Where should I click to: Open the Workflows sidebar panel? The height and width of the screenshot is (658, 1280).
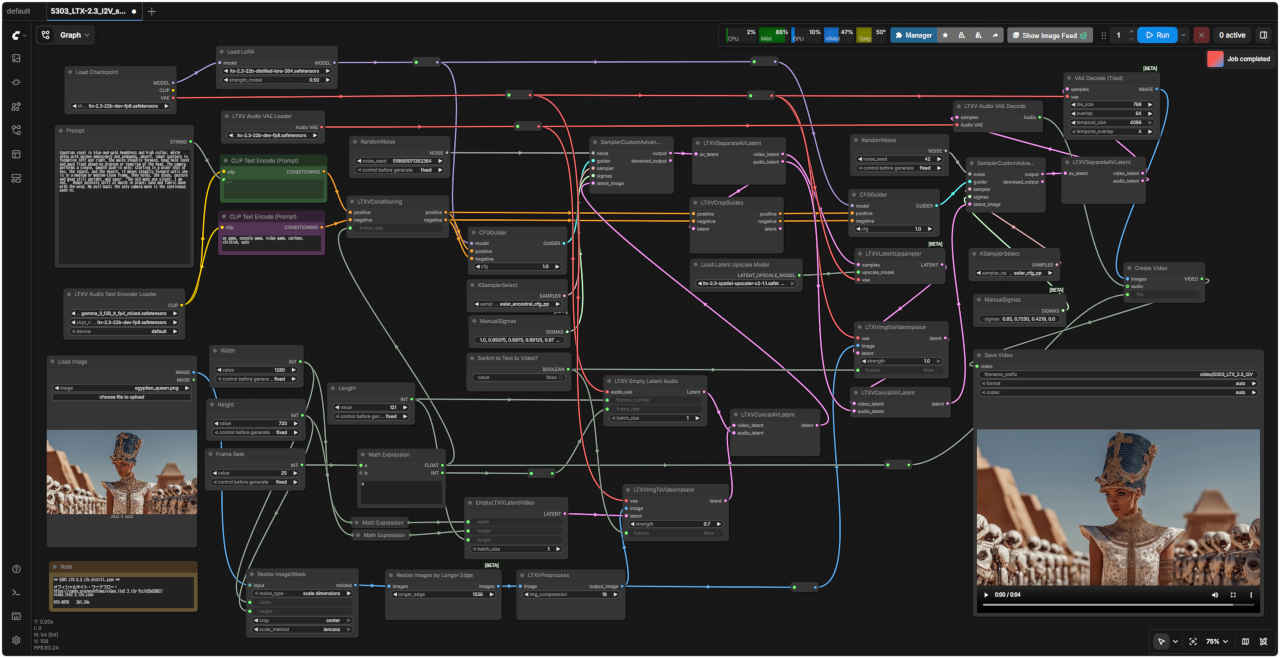click(16, 130)
